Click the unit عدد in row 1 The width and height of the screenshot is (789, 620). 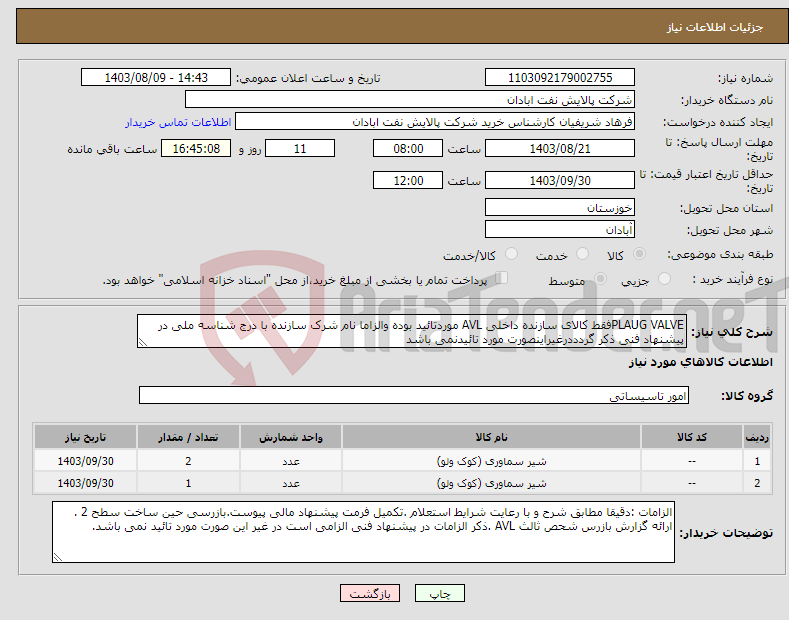click(291, 461)
